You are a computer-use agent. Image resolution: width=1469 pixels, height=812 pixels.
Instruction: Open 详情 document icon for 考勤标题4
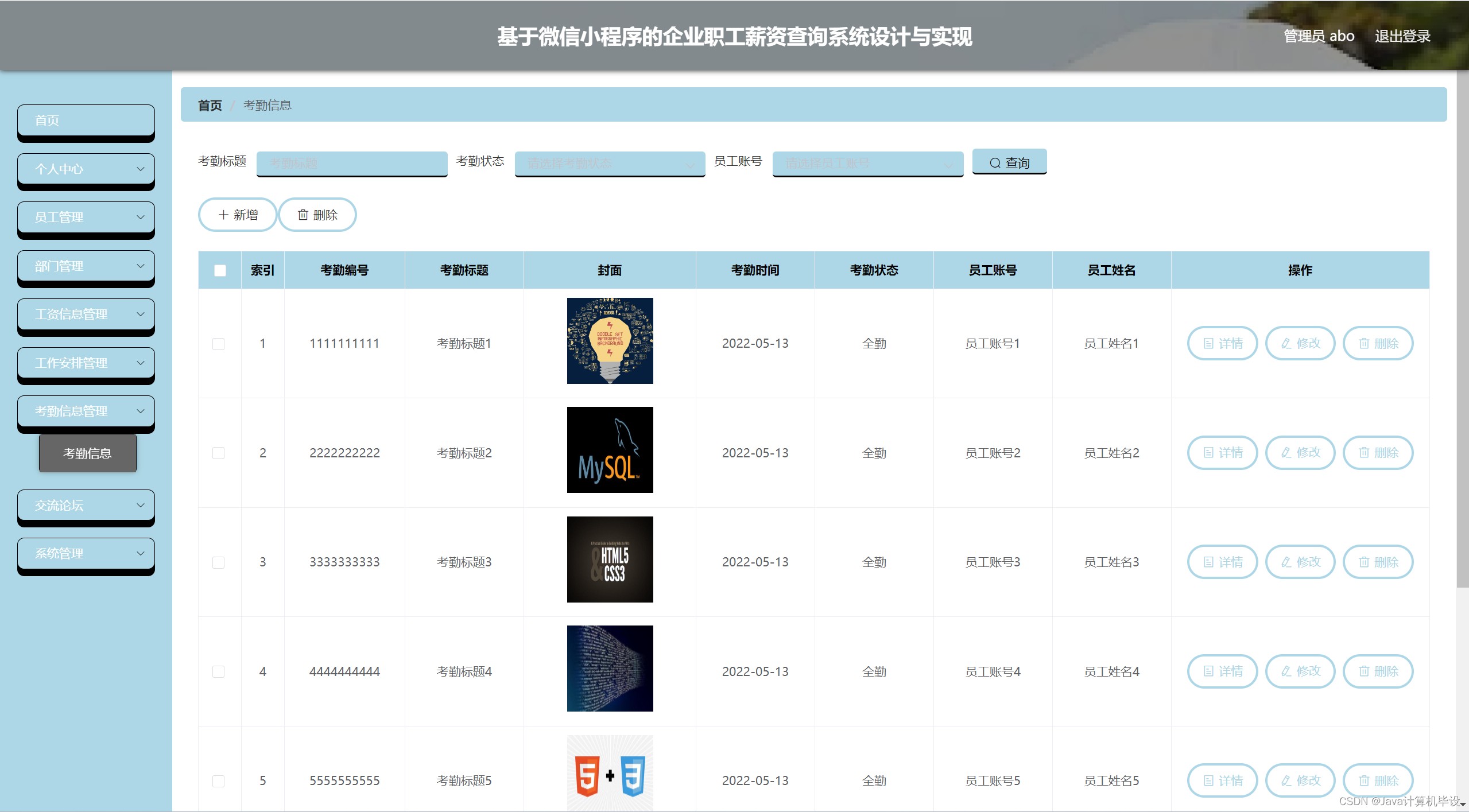(1208, 671)
